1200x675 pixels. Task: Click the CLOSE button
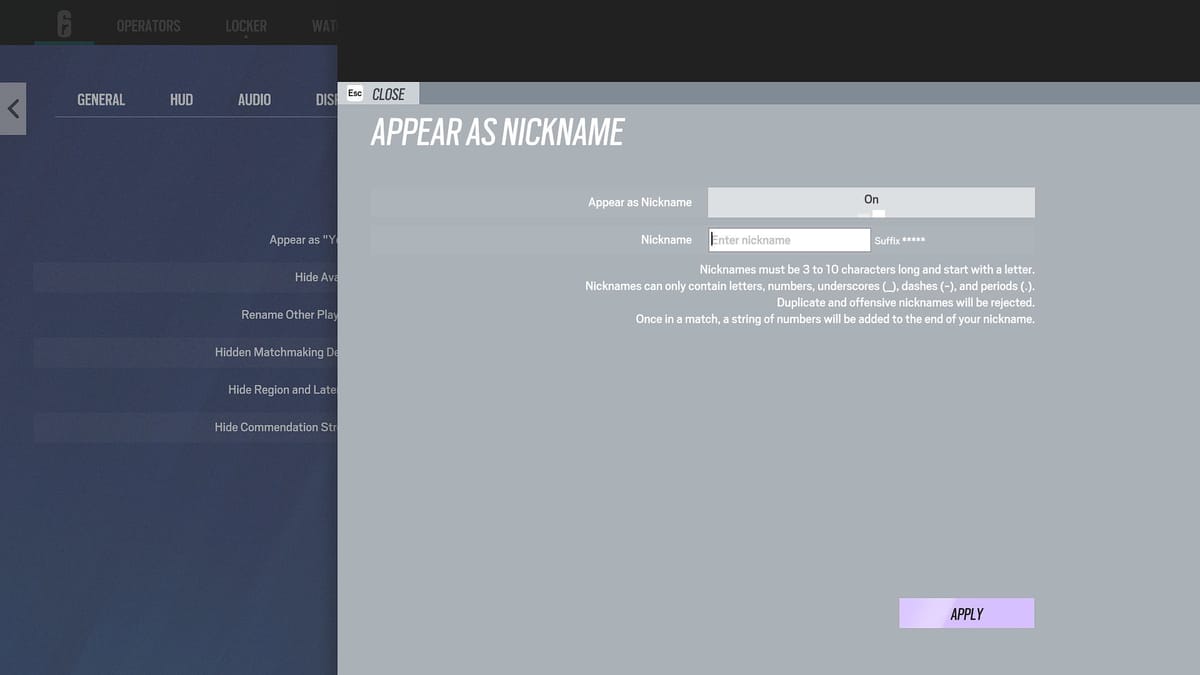point(390,93)
